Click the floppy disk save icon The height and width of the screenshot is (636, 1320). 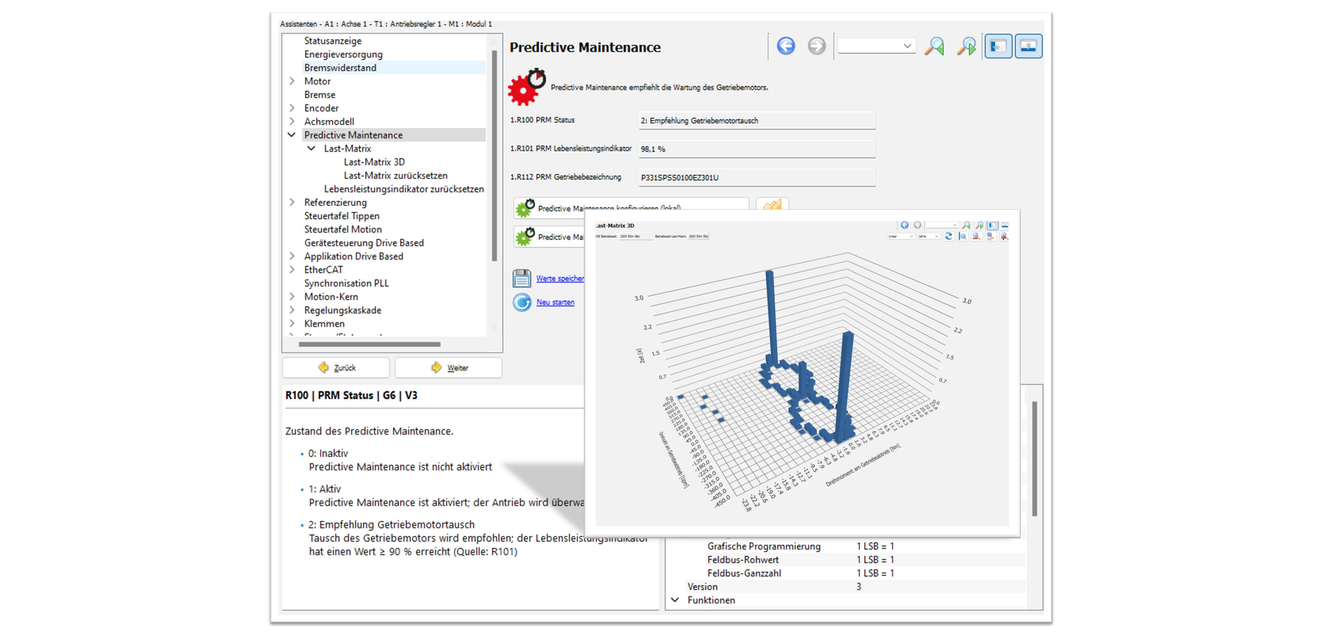[x=522, y=278]
